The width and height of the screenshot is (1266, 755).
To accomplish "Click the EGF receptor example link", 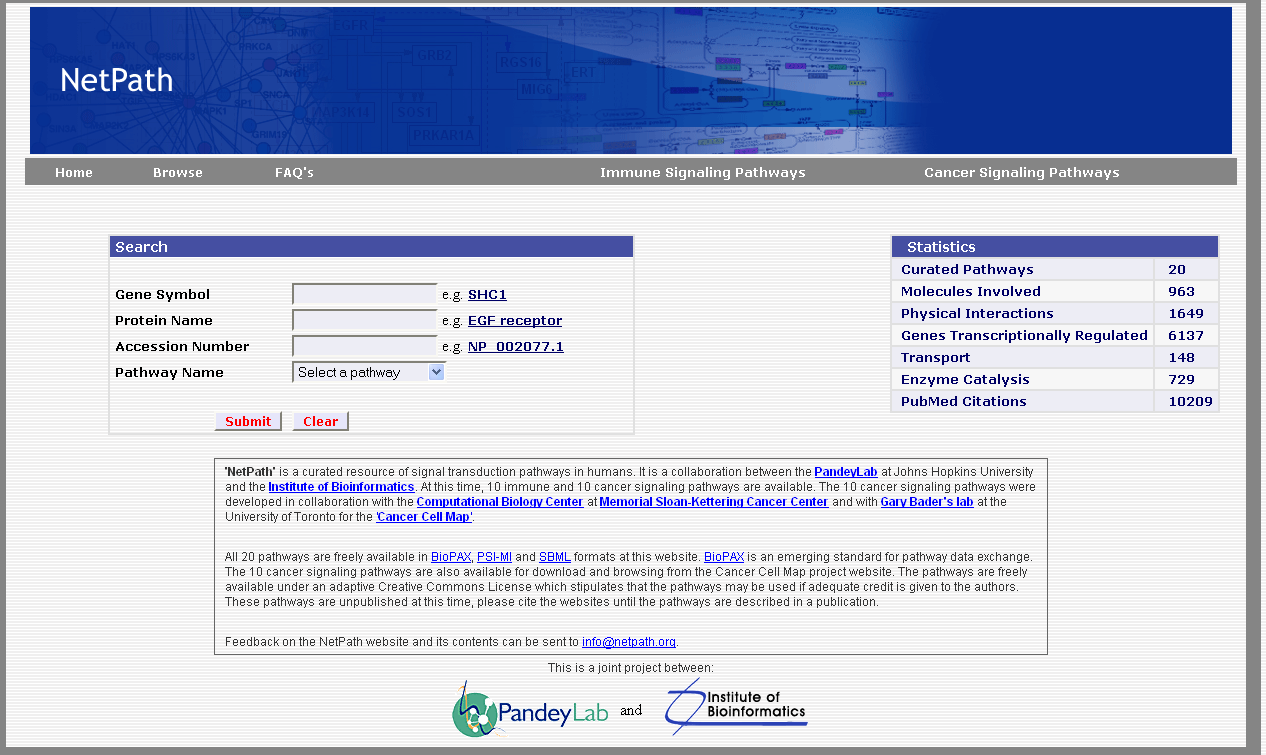I will click(x=515, y=321).
